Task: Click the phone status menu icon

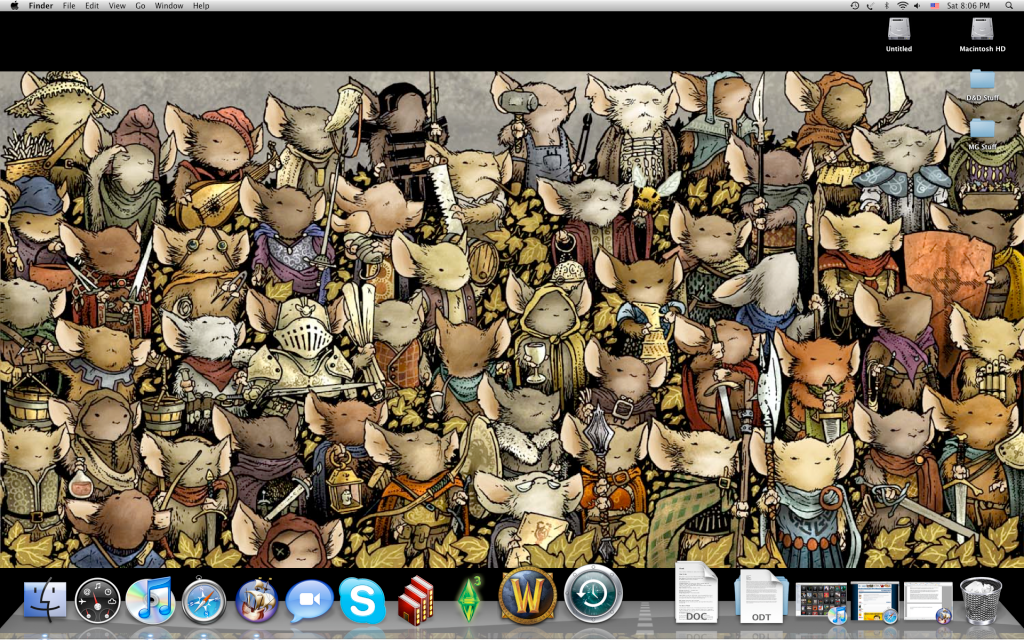Action: pyautogui.click(x=870, y=5)
